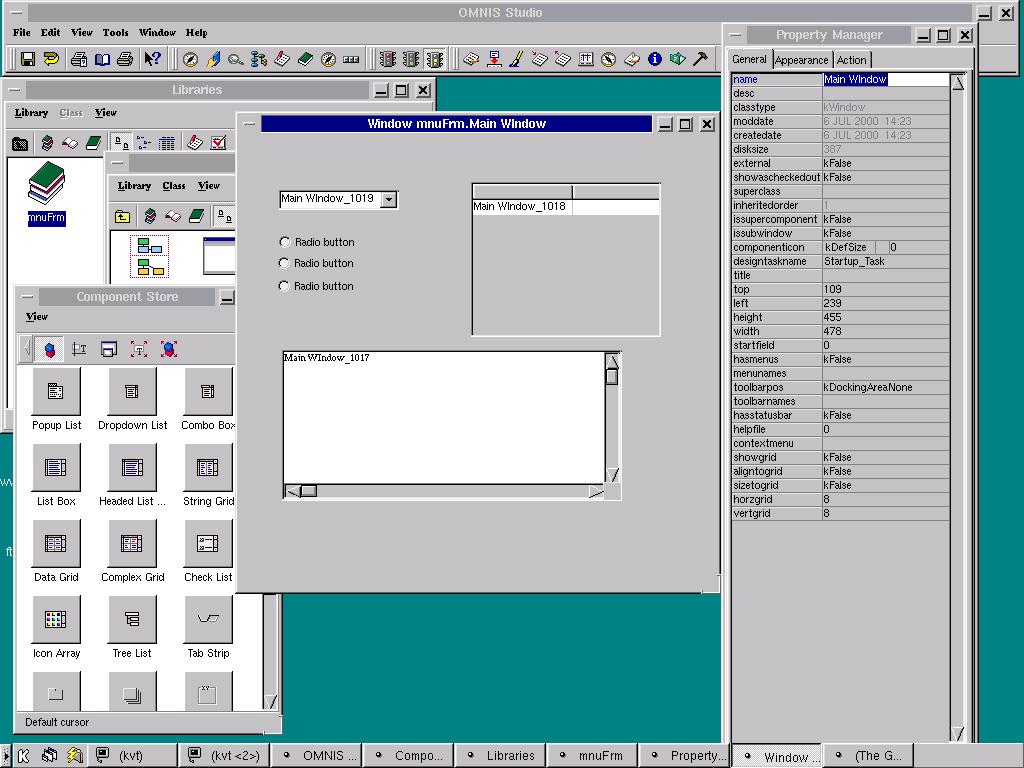Select the third Radio button
The width and height of the screenshot is (1024, 768).
tap(285, 286)
